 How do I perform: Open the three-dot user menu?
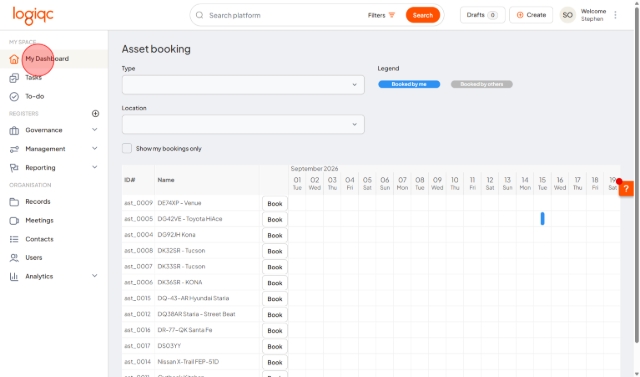pos(615,15)
